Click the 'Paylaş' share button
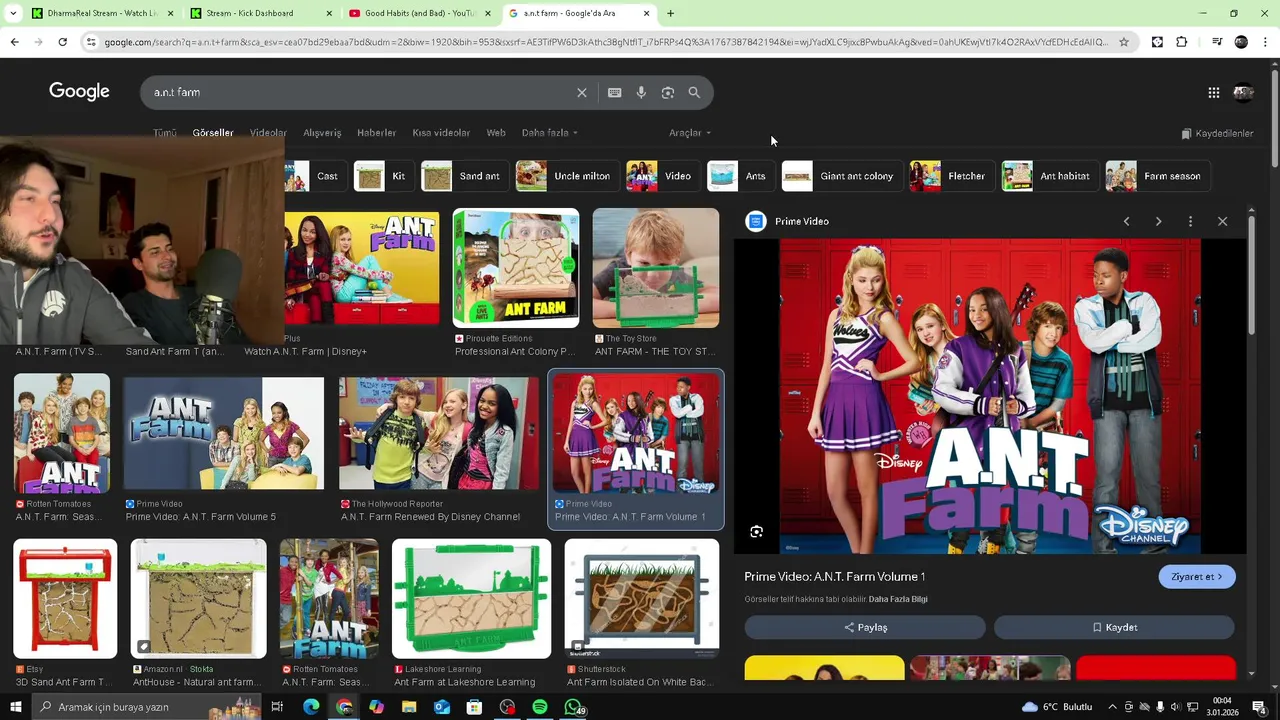This screenshot has width=1280, height=720. coord(865,627)
